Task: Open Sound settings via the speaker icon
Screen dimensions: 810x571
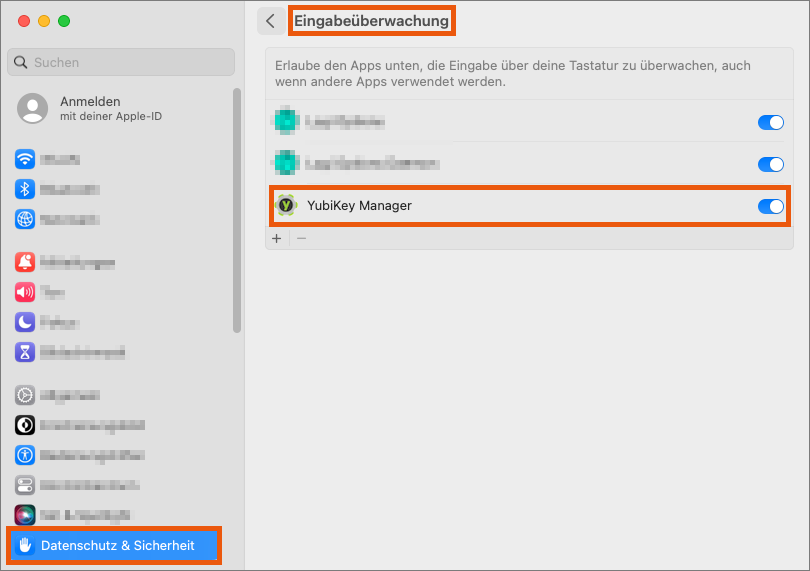Action: pyautogui.click(x=25, y=292)
